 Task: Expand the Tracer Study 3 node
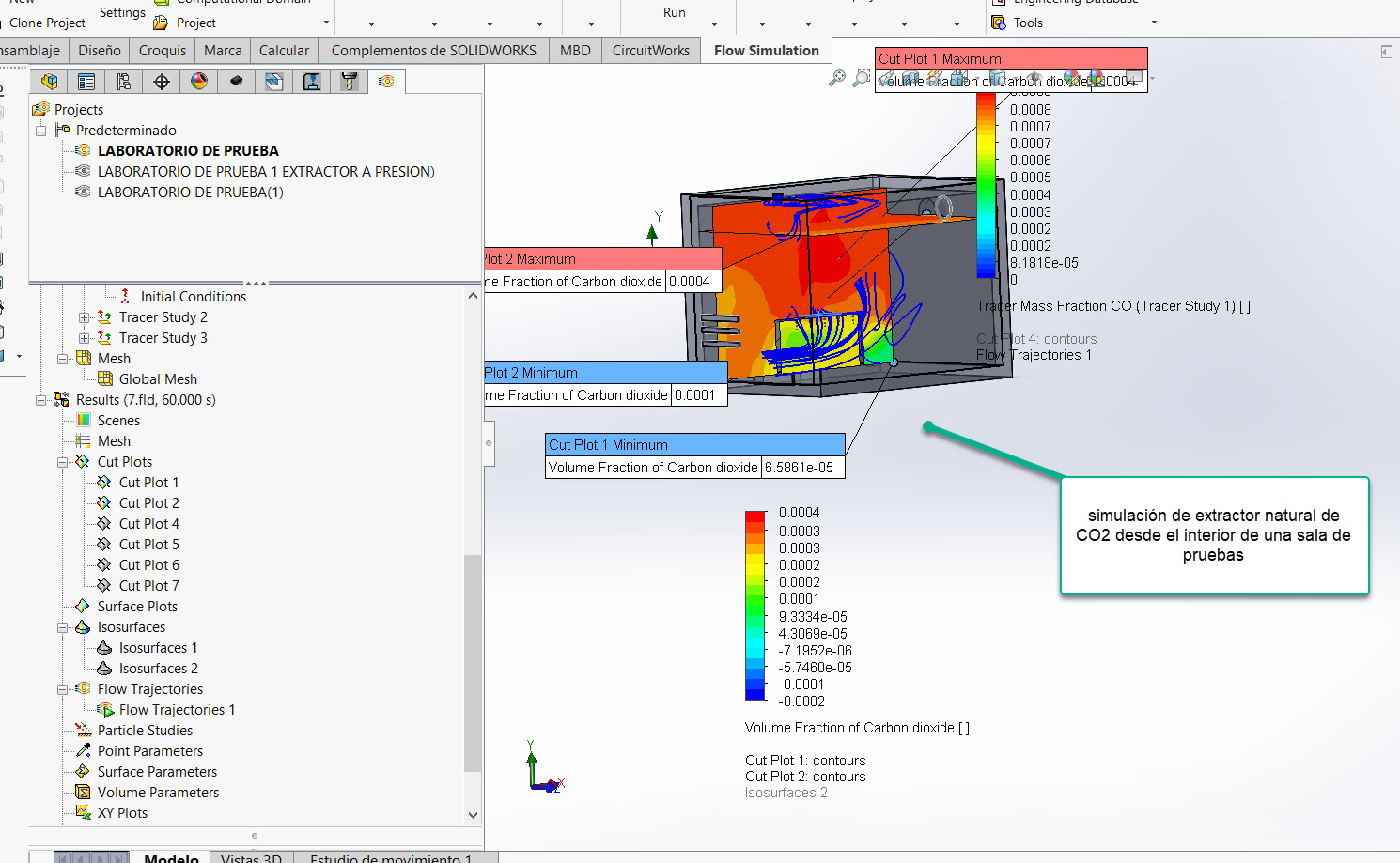click(x=84, y=338)
